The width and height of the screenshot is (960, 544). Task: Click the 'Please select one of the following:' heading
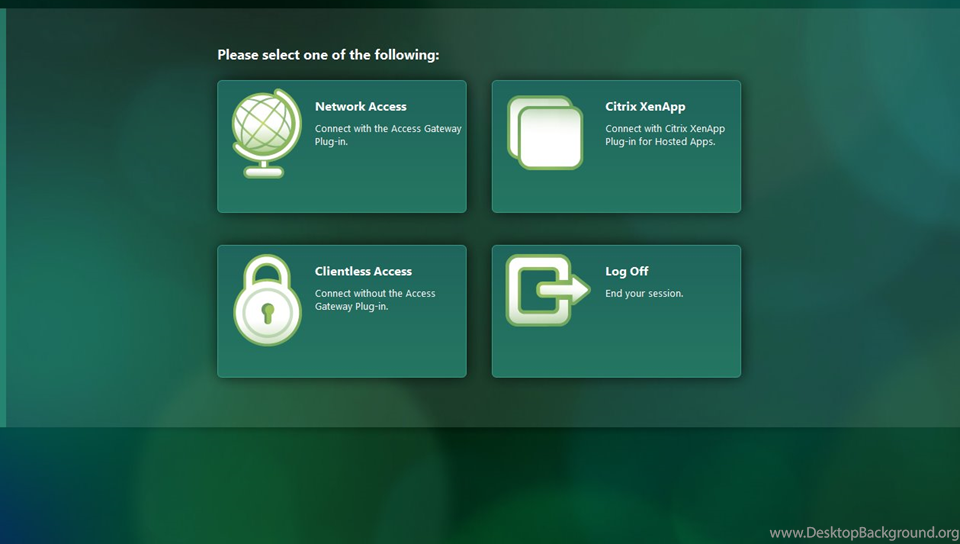328,55
